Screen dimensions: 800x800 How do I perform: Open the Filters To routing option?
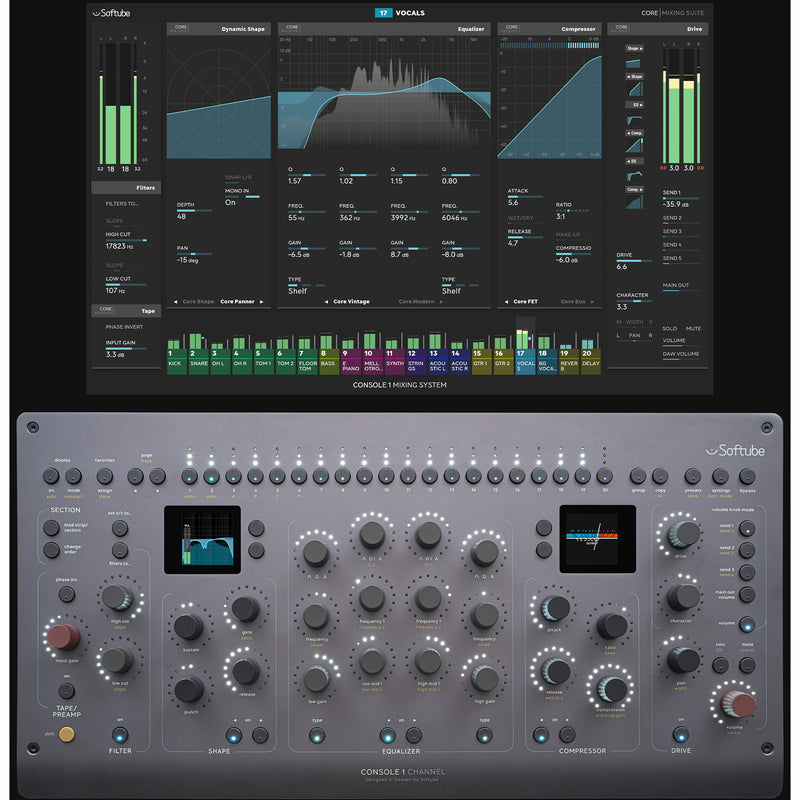[x=124, y=204]
